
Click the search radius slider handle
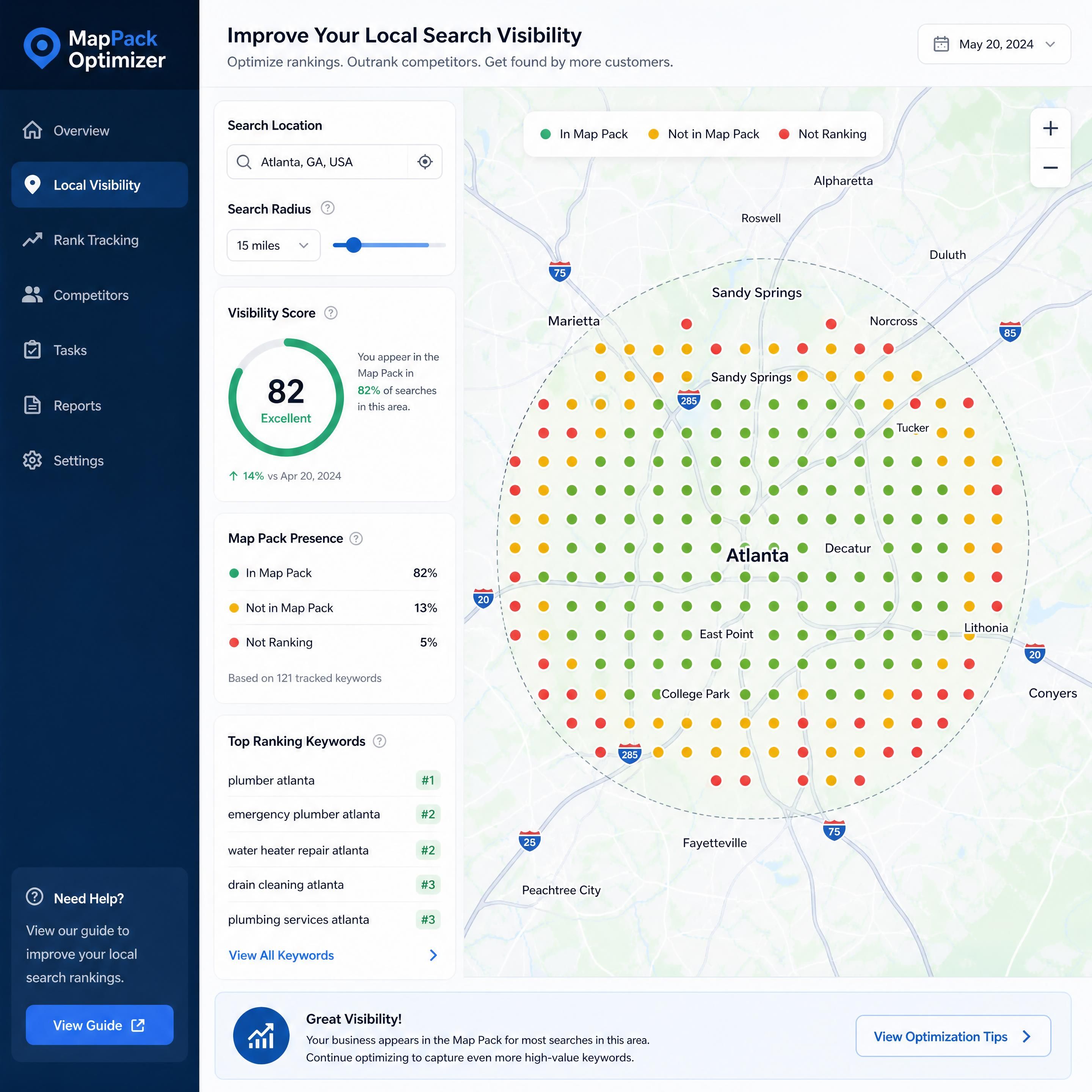coord(353,245)
